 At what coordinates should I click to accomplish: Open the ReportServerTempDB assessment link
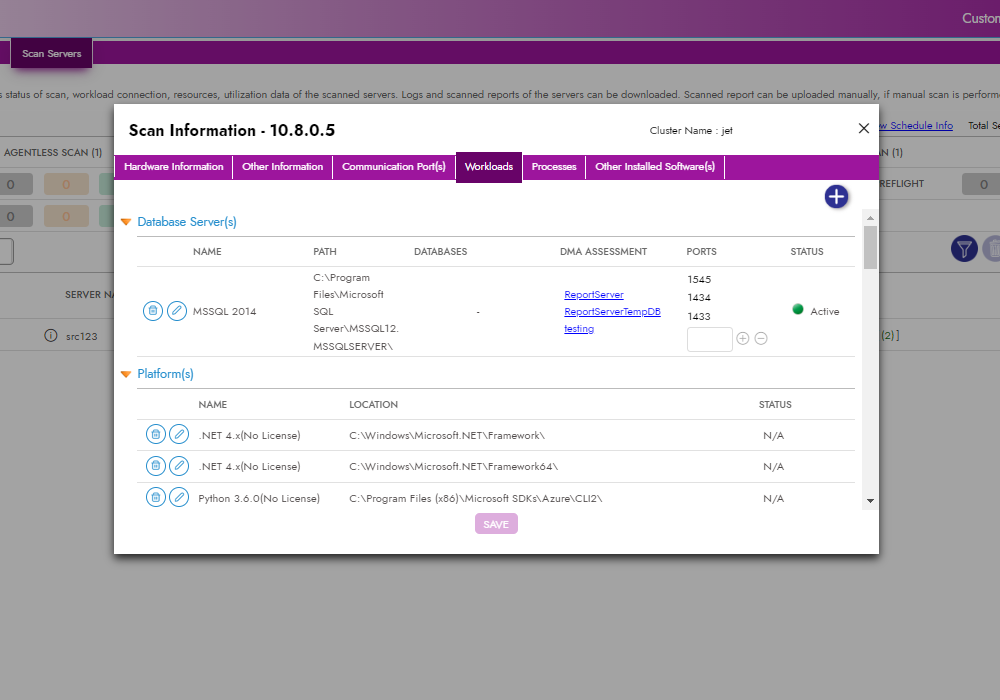point(612,312)
